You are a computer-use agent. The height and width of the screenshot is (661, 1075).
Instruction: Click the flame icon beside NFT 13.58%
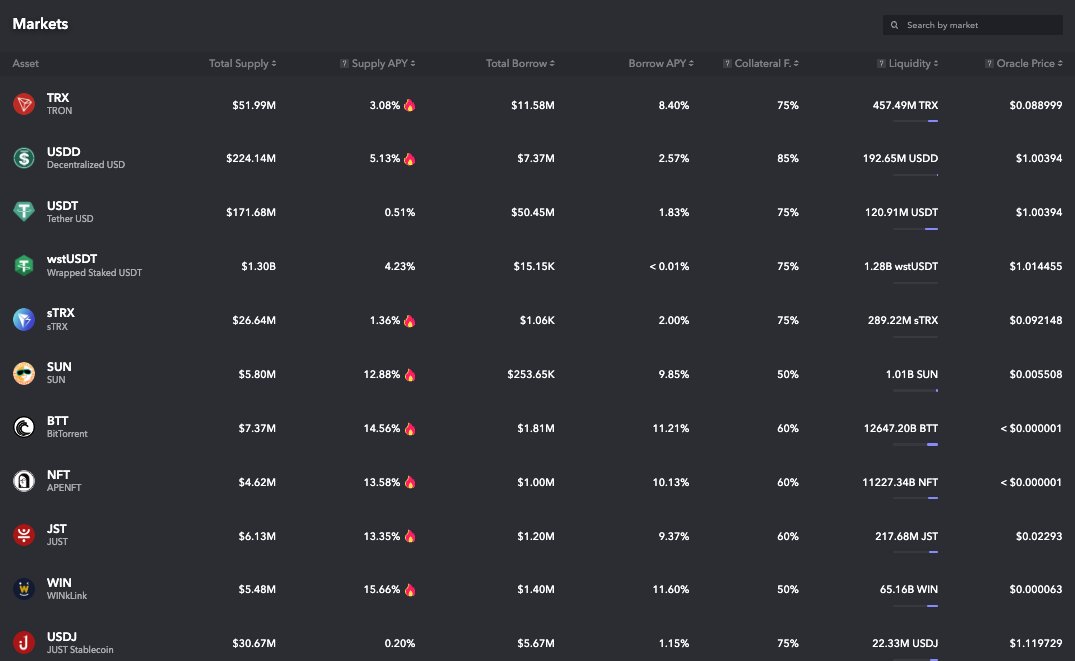coord(409,482)
